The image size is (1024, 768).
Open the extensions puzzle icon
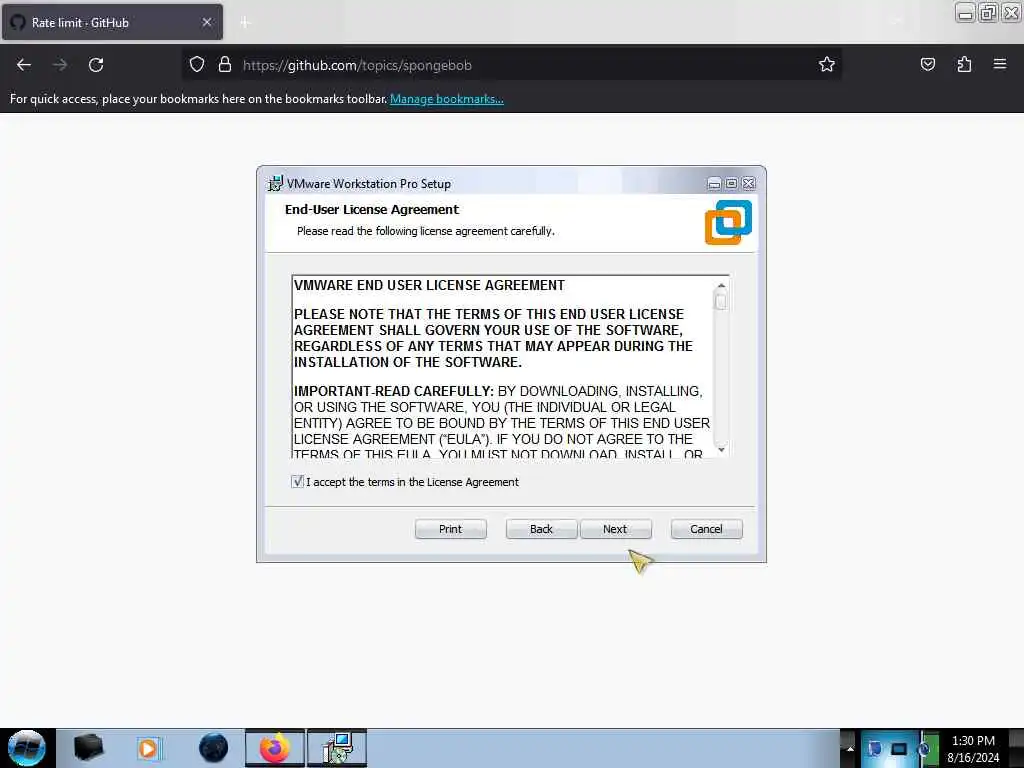(x=964, y=64)
